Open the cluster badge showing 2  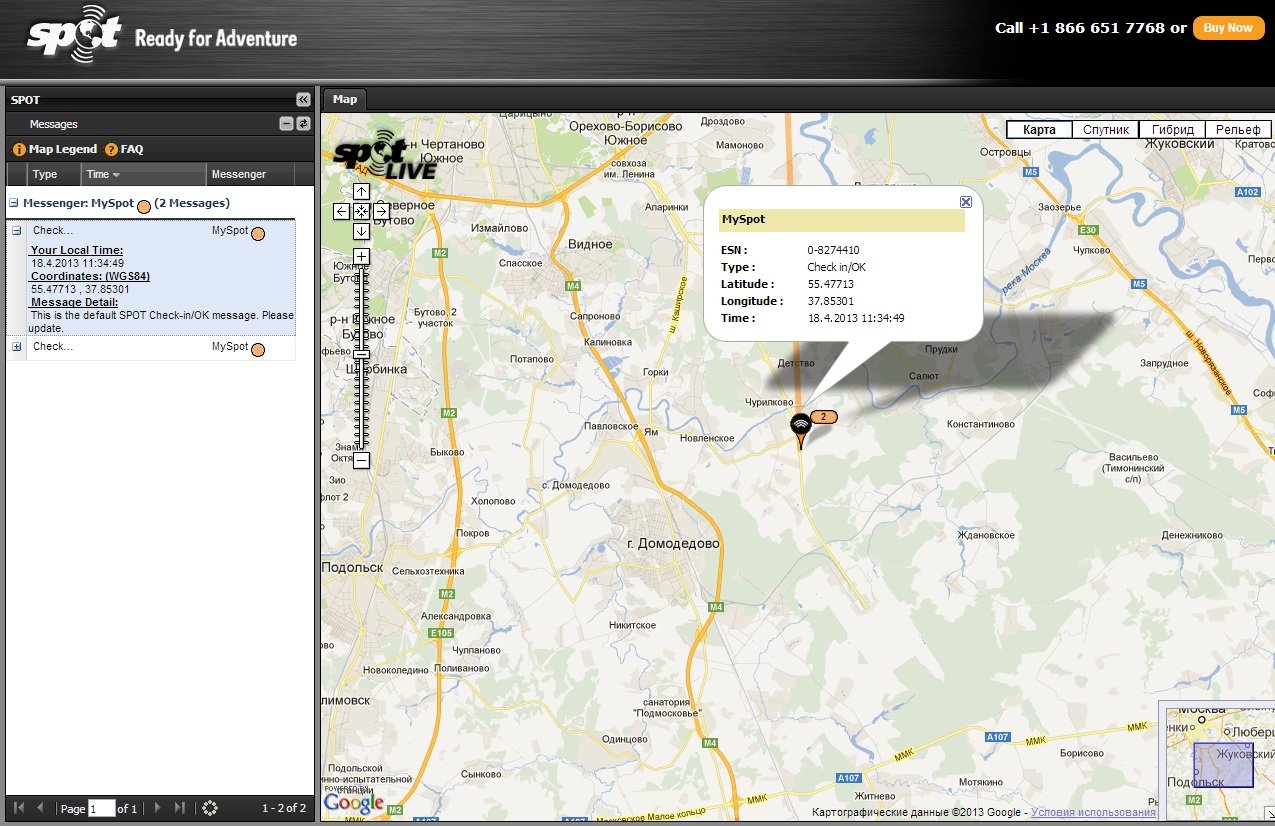[x=824, y=416]
